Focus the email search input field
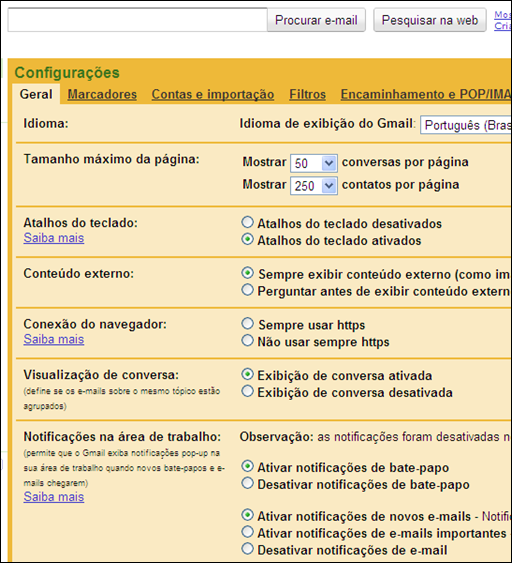 click(x=138, y=20)
